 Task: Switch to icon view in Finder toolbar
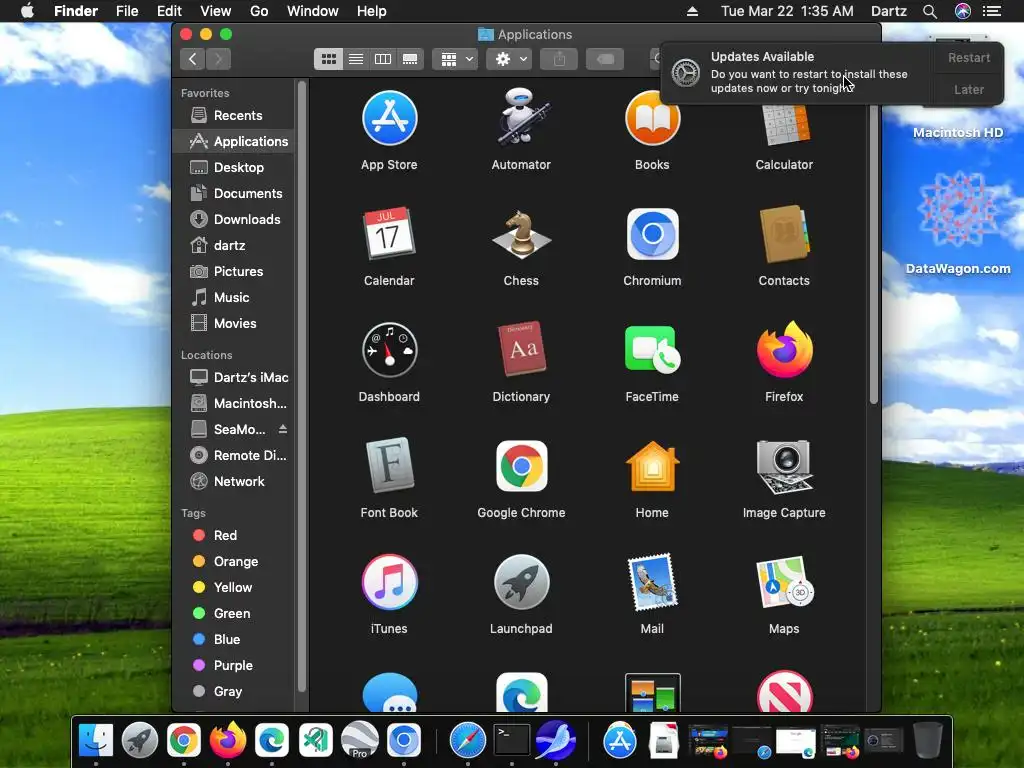point(328,59)
